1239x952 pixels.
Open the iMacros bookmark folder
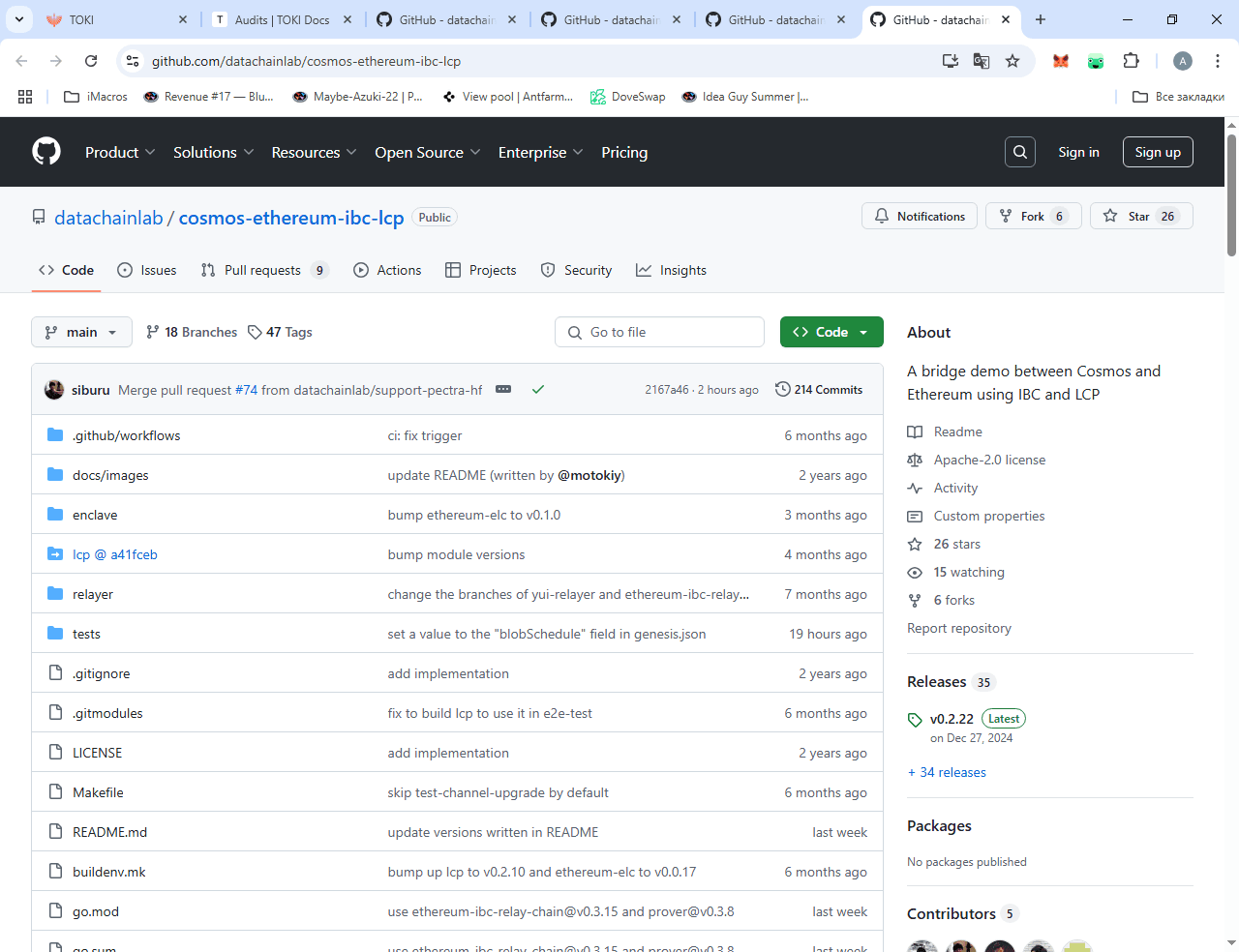coord(95,97)
